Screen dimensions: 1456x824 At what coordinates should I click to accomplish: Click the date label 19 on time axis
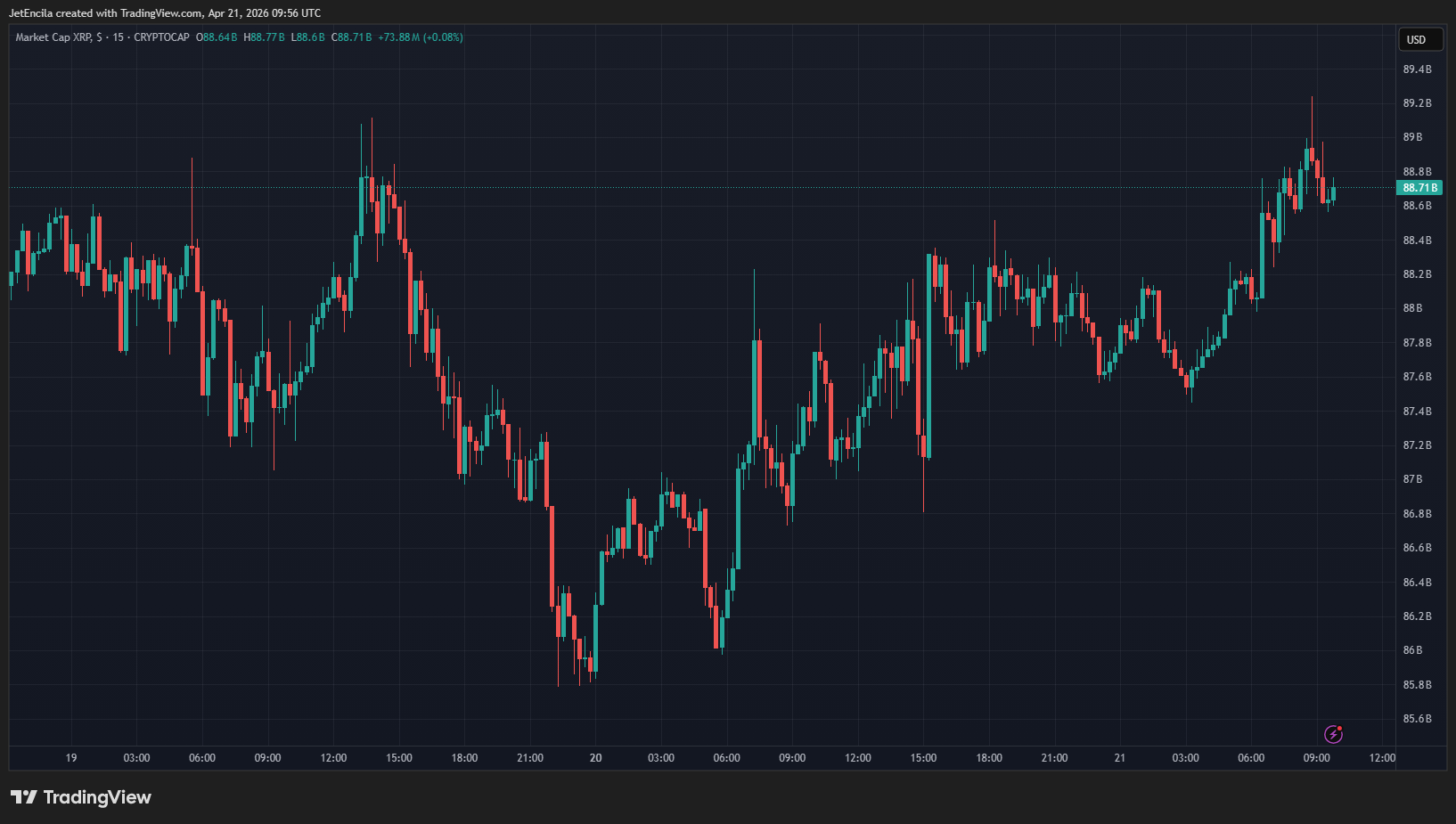[71, 758]
